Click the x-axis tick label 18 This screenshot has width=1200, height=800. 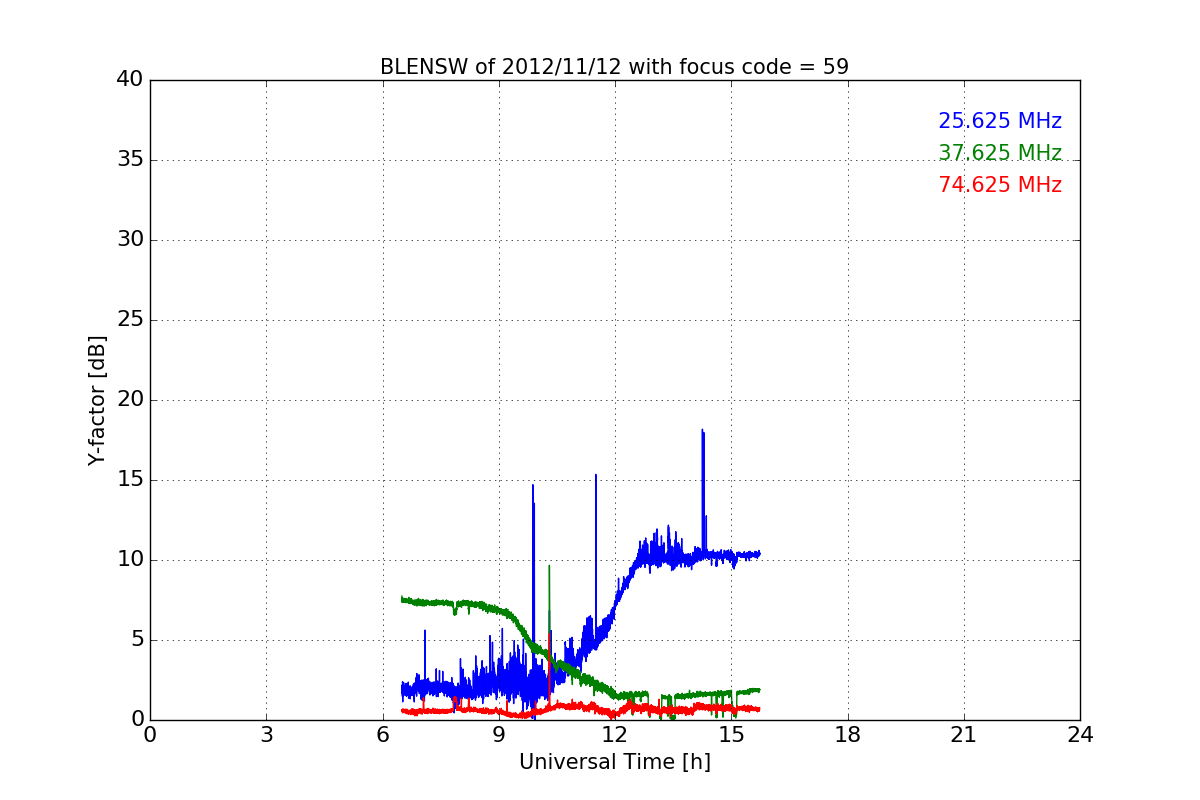tap(848, 735)
